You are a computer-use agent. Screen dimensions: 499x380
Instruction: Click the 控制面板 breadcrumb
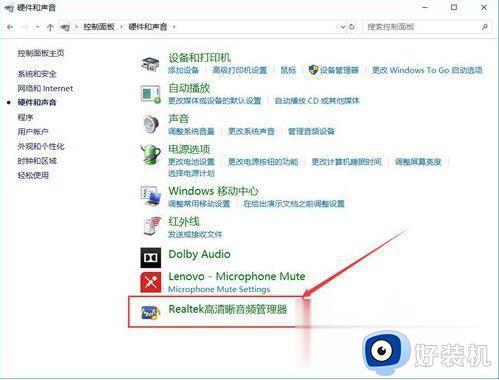[99, 27]
